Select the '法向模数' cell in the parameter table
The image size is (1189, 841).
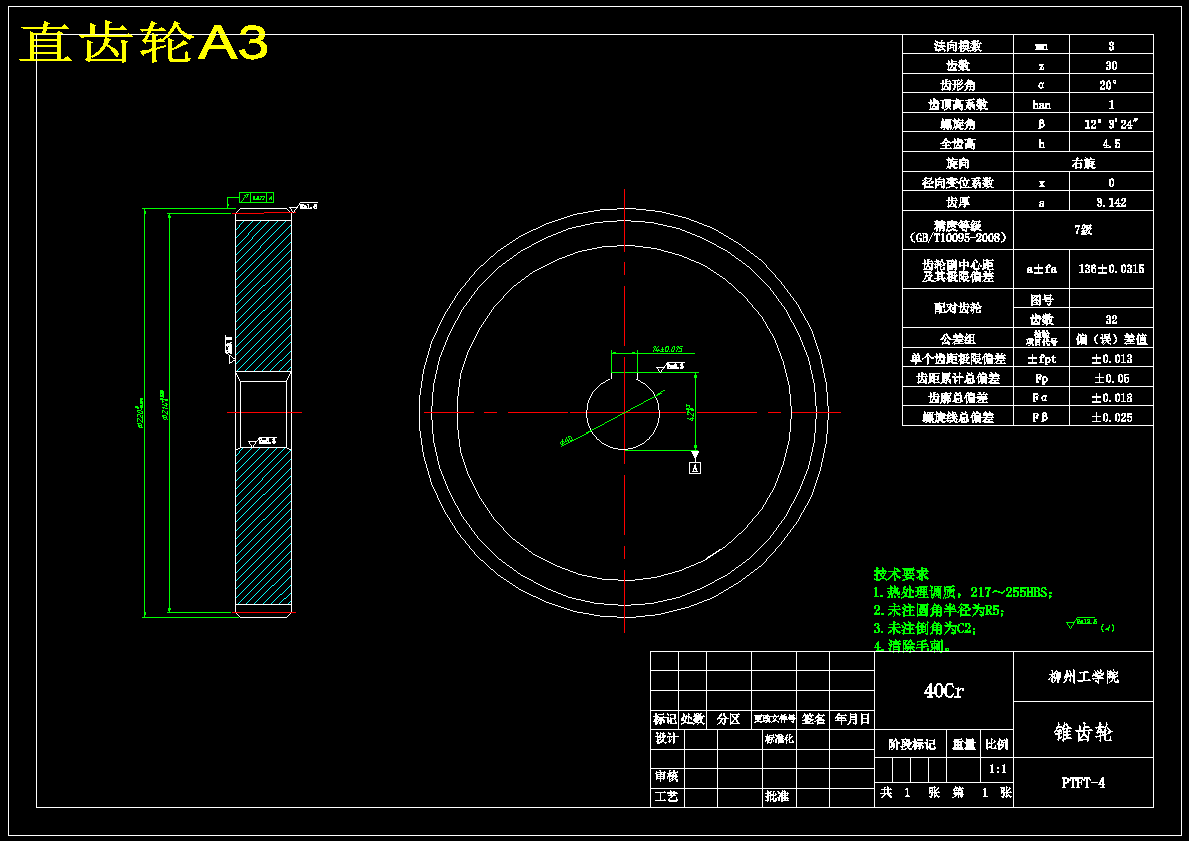(958, 46)
